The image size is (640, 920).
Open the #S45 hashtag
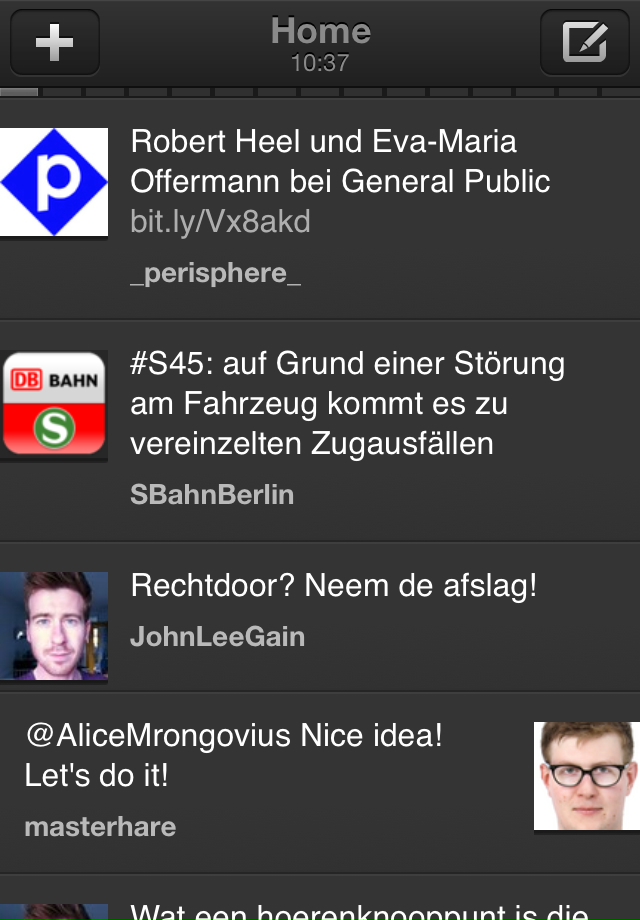click(176, 363)
